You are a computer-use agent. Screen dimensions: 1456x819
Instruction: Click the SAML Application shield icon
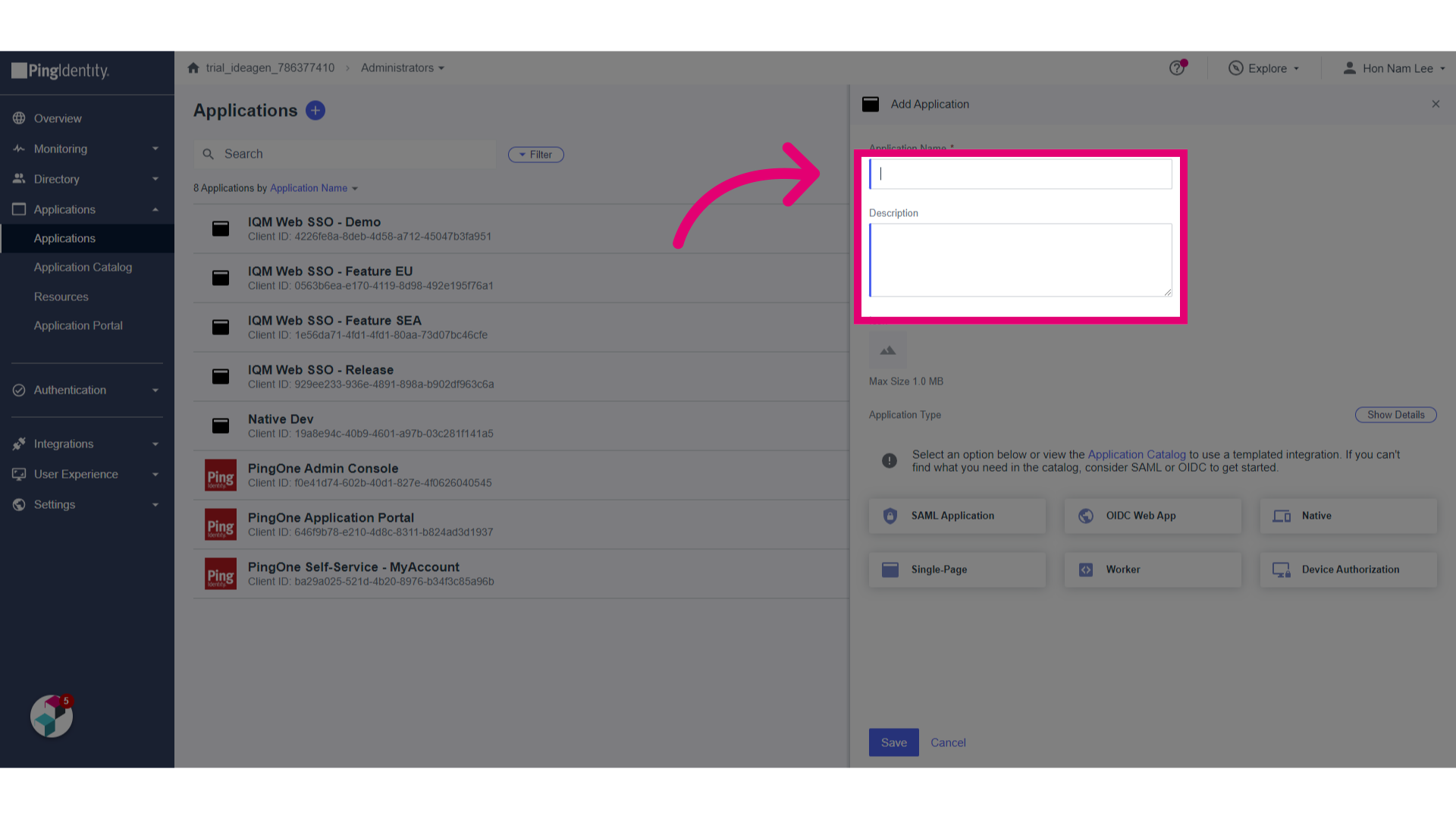[x=890, y=516]
